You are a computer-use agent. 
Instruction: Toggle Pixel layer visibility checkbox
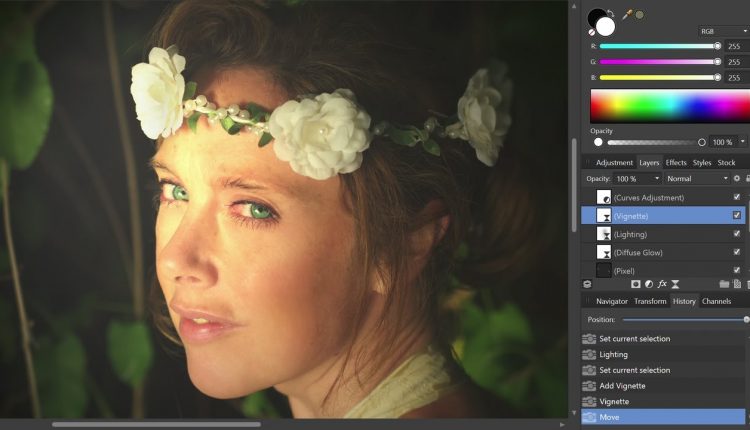[737, 270]
